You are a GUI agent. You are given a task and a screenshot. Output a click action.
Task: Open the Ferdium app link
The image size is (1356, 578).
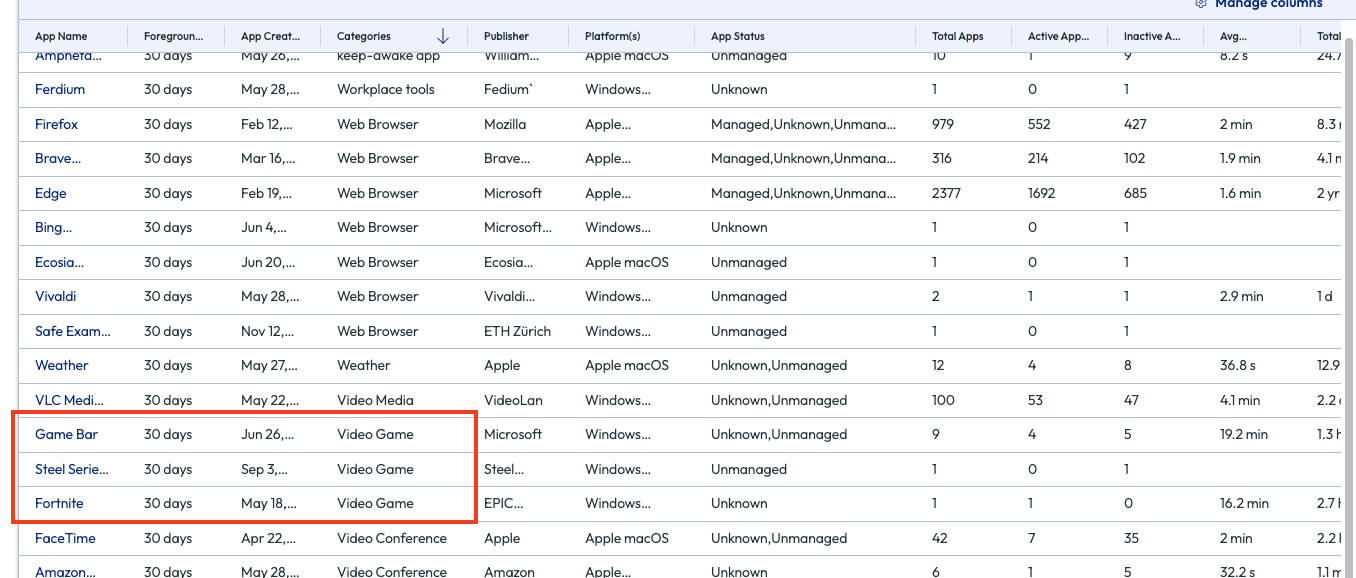click(60, 90)
